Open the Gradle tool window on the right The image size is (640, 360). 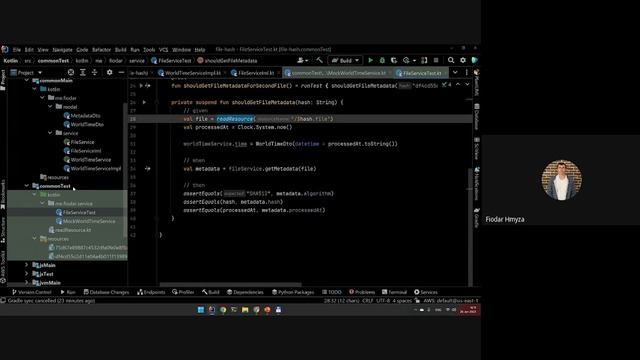click(476, 218)
